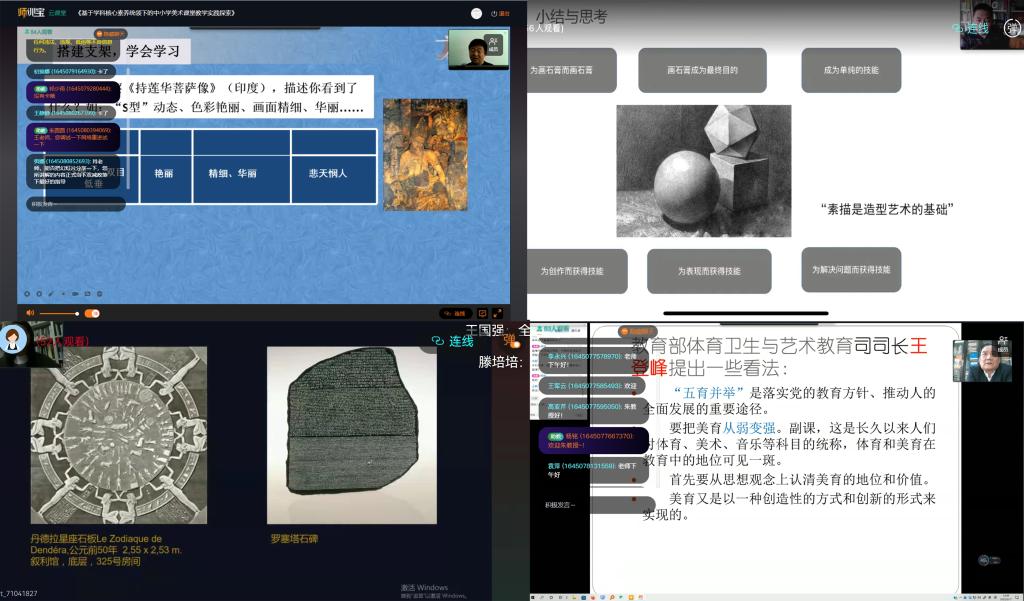Click 连线 in the 小结与思考 window

coord(971,29)
